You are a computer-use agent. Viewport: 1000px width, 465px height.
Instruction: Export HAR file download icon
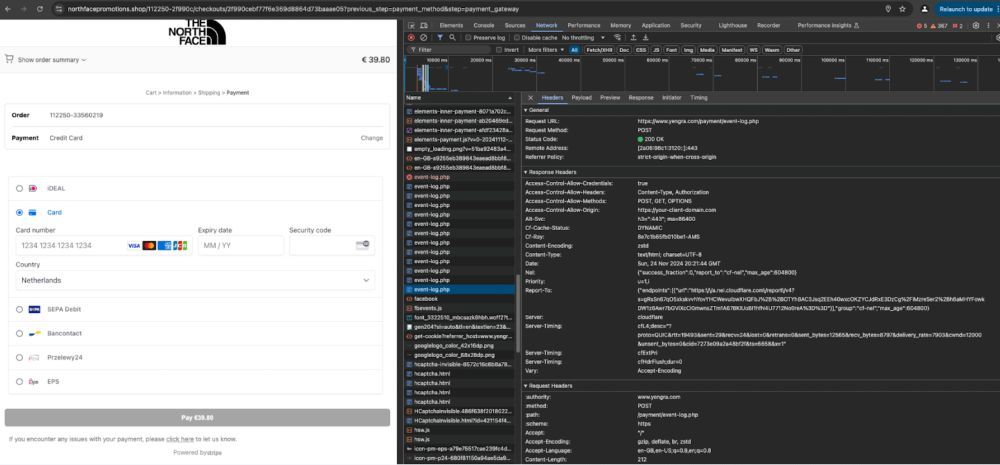pyautogui.click(x=645, y=38)
